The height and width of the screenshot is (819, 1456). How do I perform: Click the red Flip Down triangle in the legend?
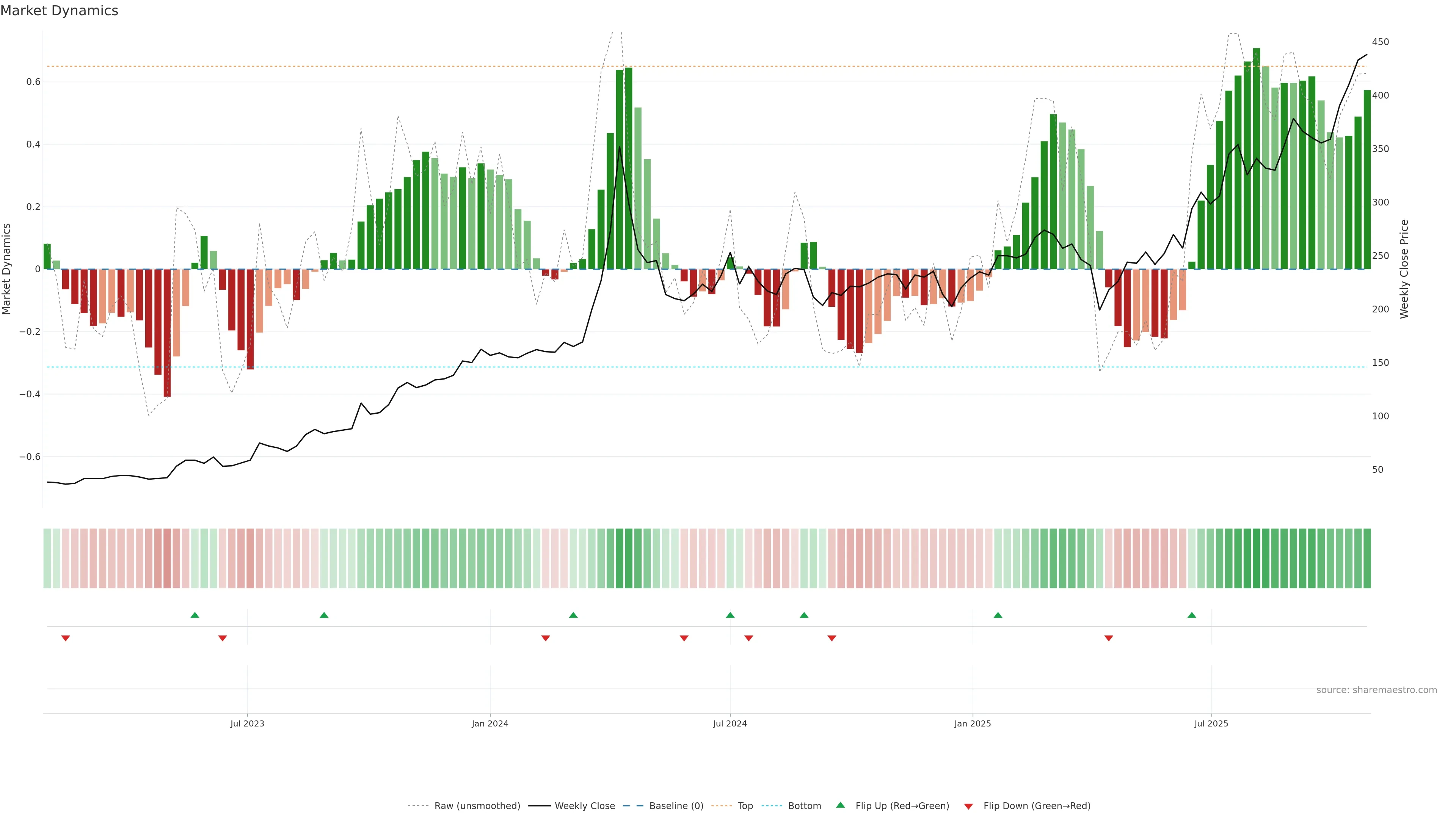[968, 806]
